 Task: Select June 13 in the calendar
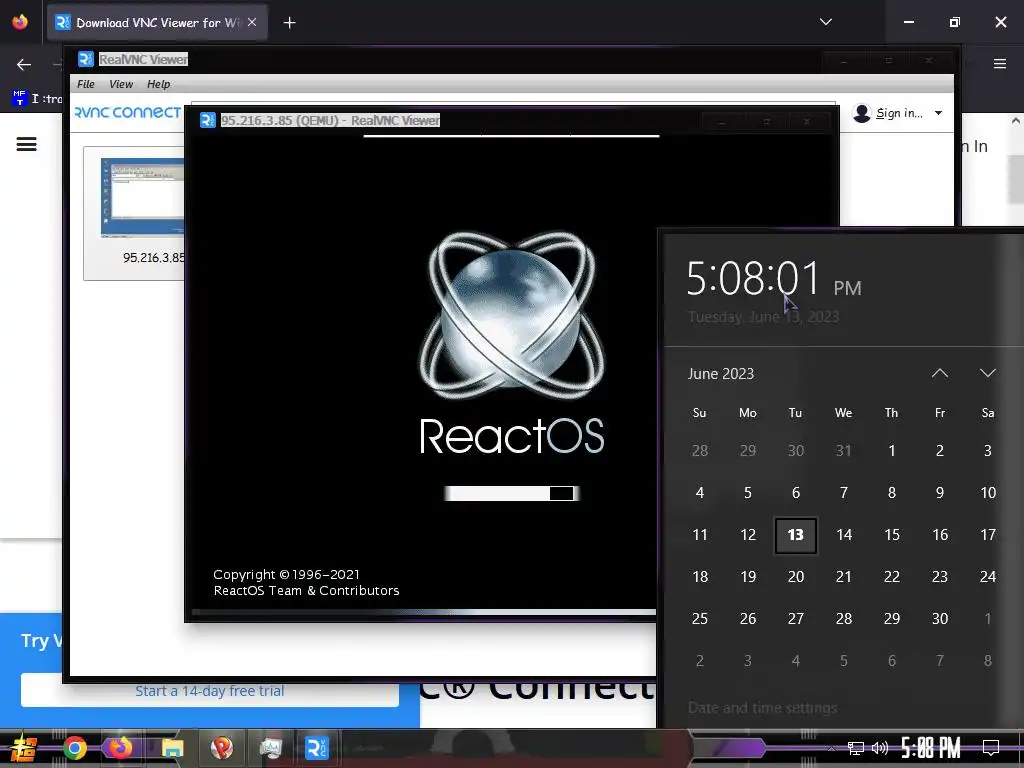[795, 535]
